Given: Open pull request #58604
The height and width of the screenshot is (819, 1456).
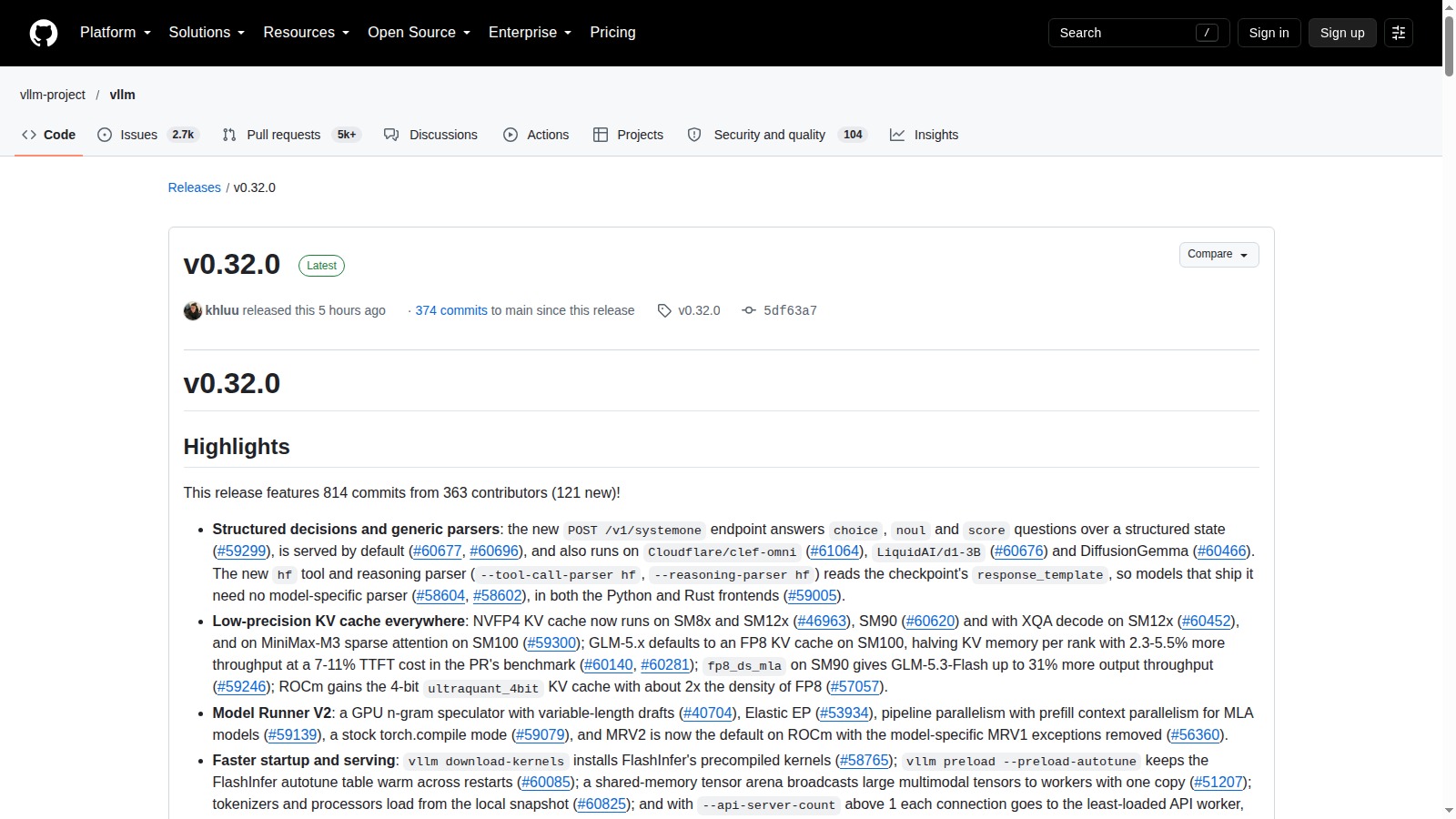Looking at the screenshot, I should pyautogui.click(x=441, y=596).
